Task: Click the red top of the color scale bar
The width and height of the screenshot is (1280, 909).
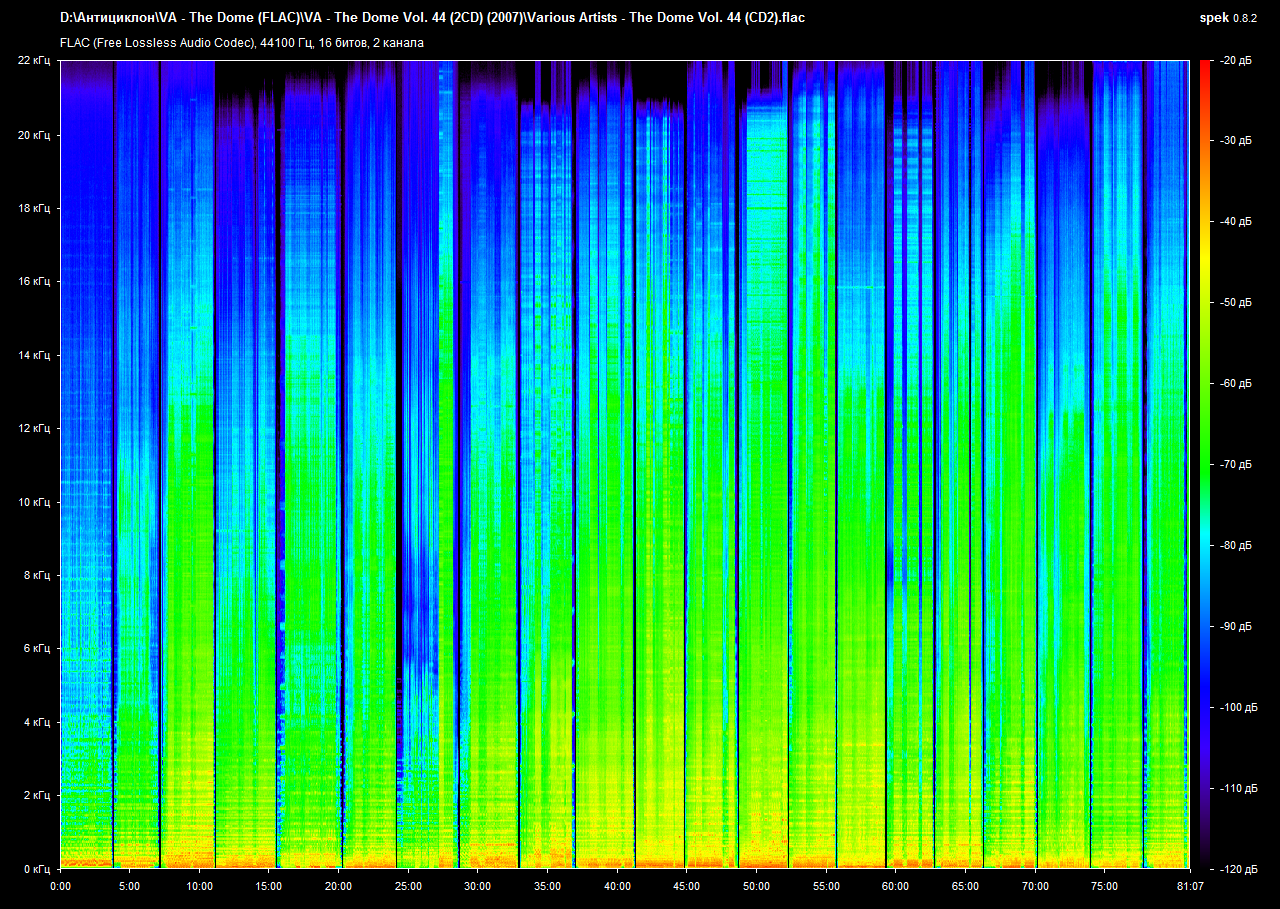Action: (x=1205, y=66)
